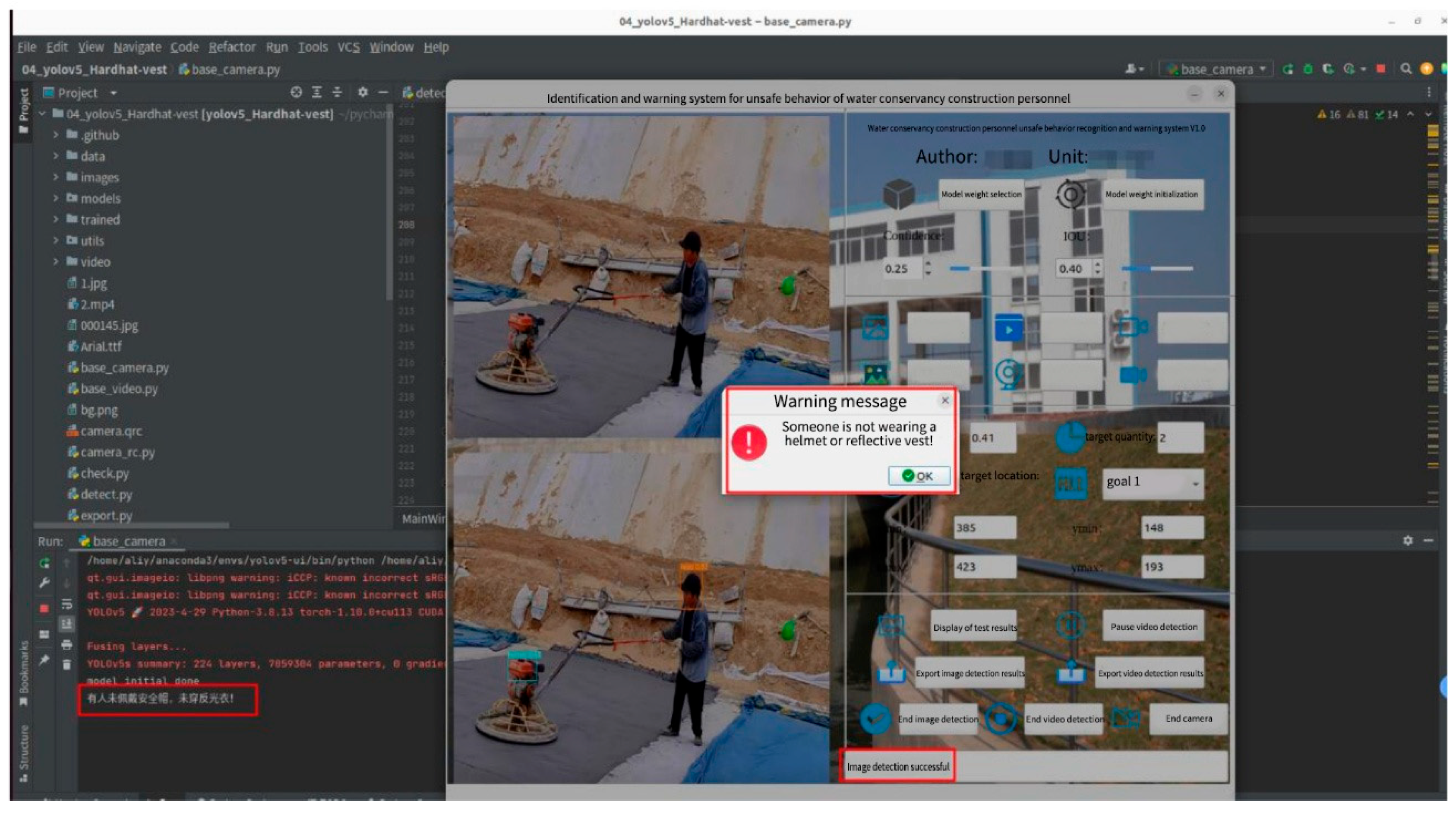
Task: Click the blue video play icon
Action: [1008, 329]
